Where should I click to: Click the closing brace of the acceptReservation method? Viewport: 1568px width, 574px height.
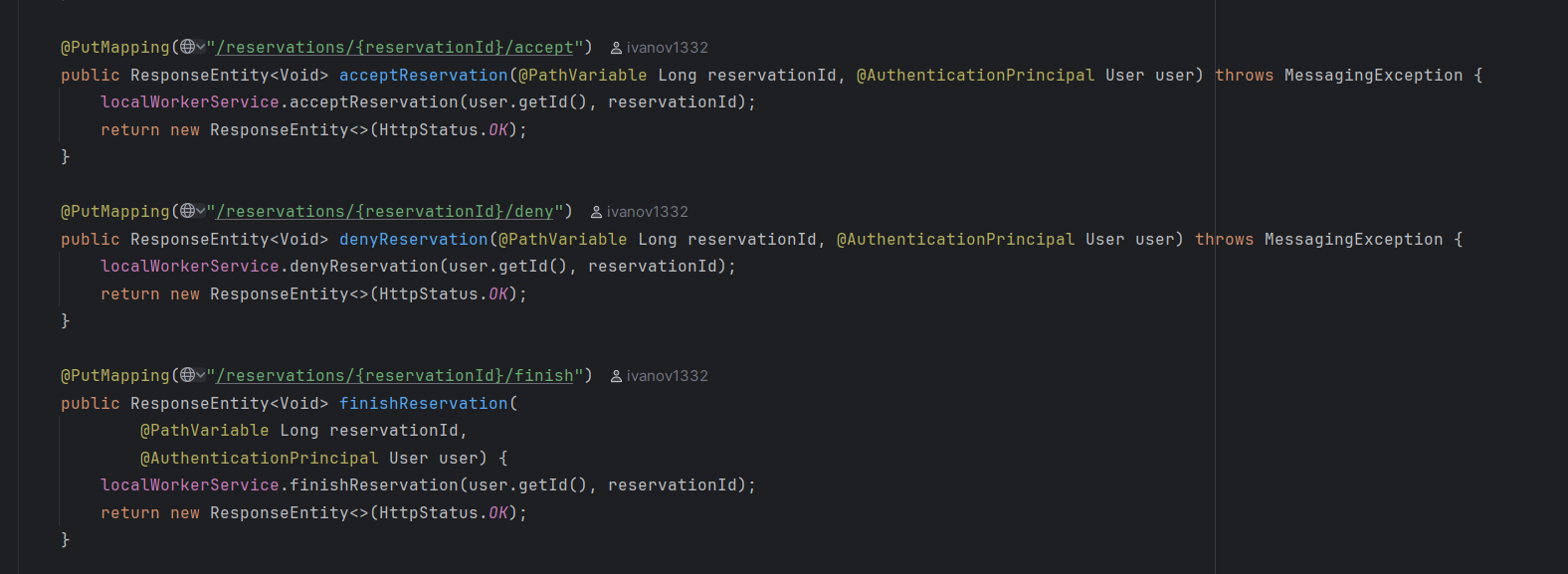tap(66, 156)
